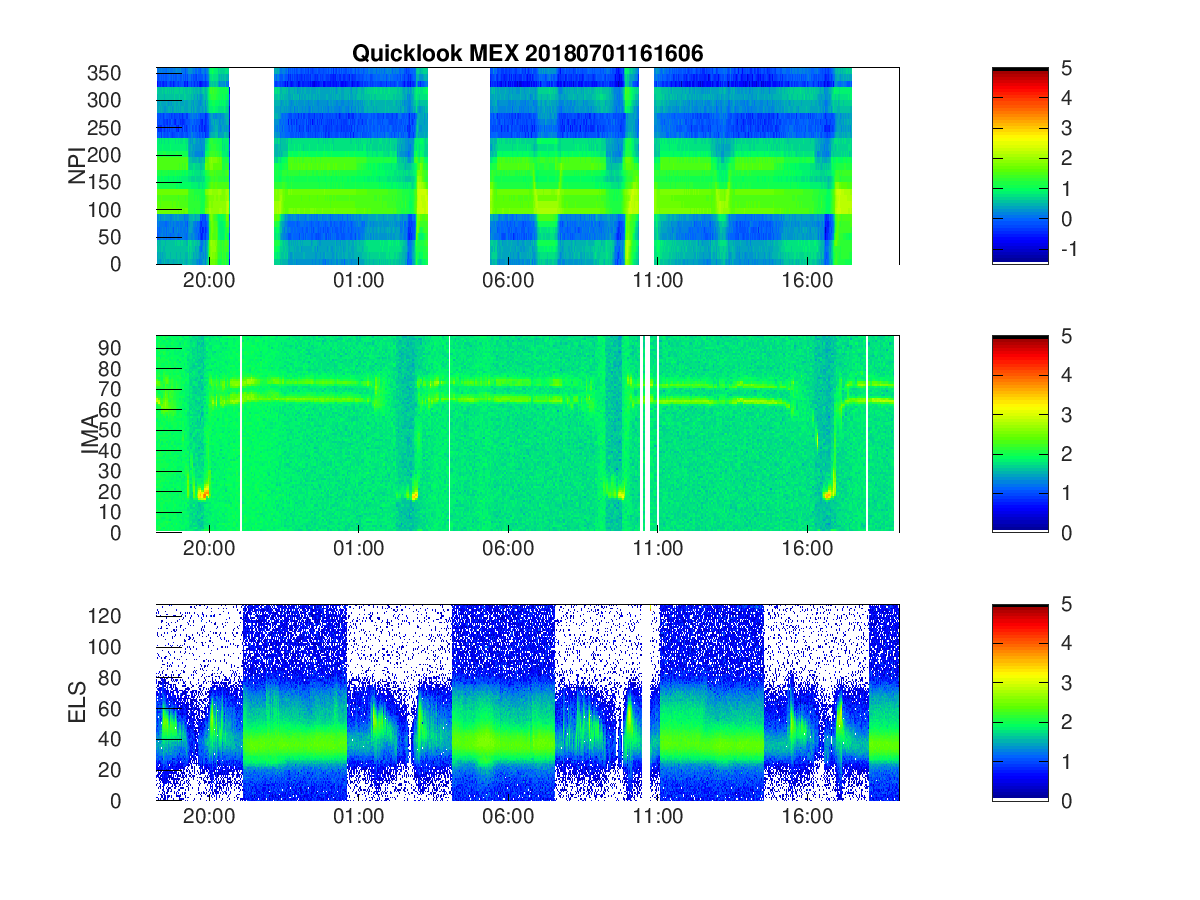
Task: Click the 5 label on IMA colorbar
Action: point(1066,336)
